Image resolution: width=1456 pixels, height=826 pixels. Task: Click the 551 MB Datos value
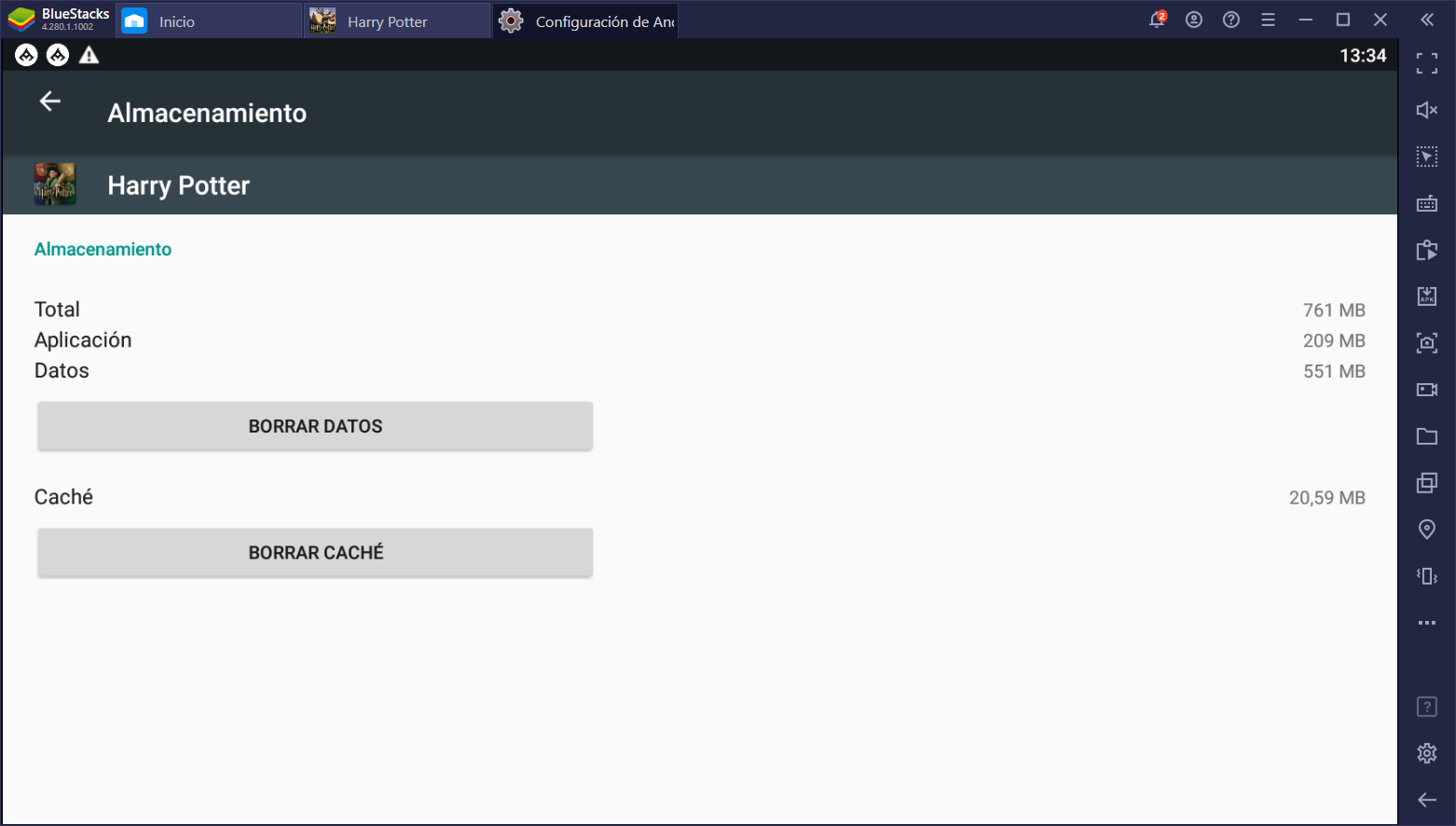tap(1334, 372)
